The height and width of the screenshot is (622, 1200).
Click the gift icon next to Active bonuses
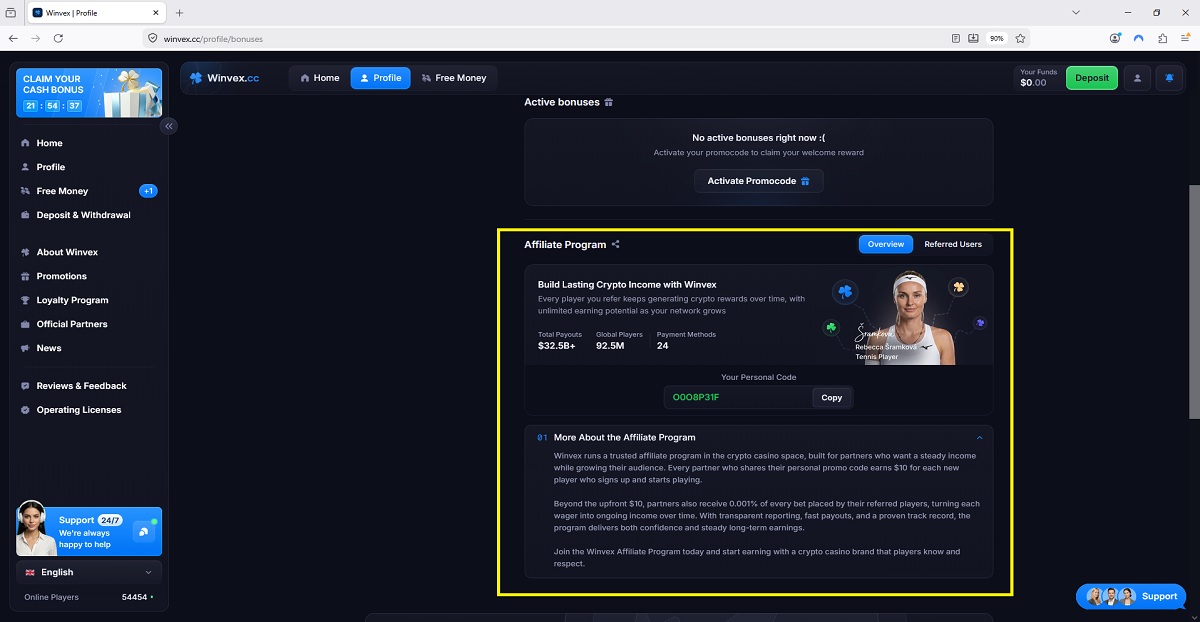pyautogui.click(x=609, y=102)
